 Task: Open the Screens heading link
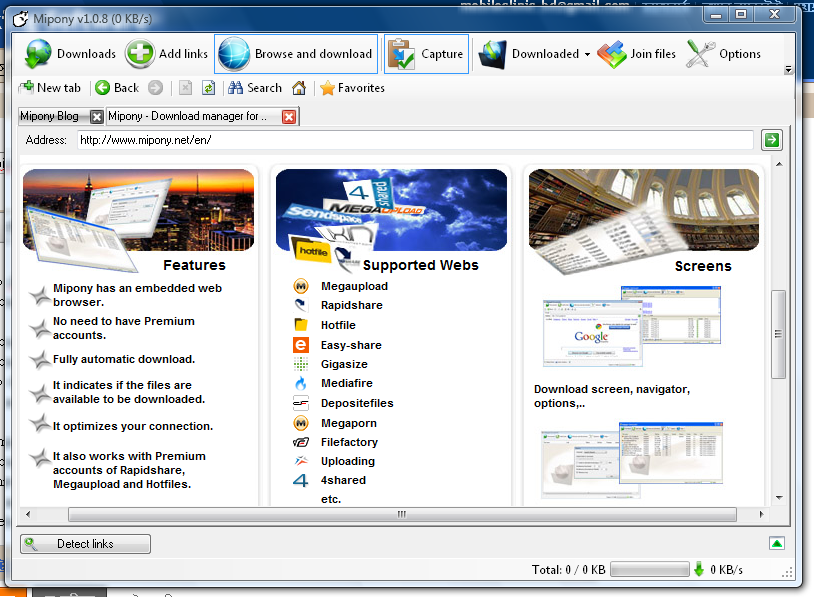pos(703,266)
